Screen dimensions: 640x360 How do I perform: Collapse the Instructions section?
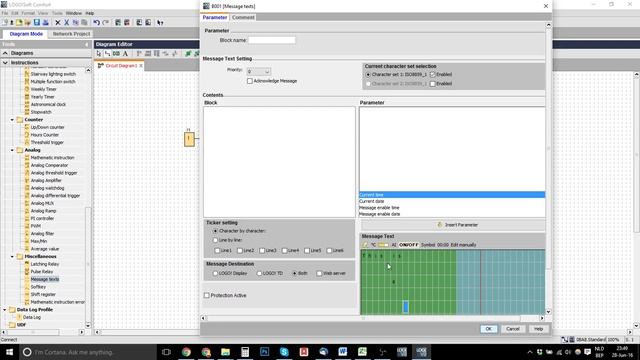(5, 62)
